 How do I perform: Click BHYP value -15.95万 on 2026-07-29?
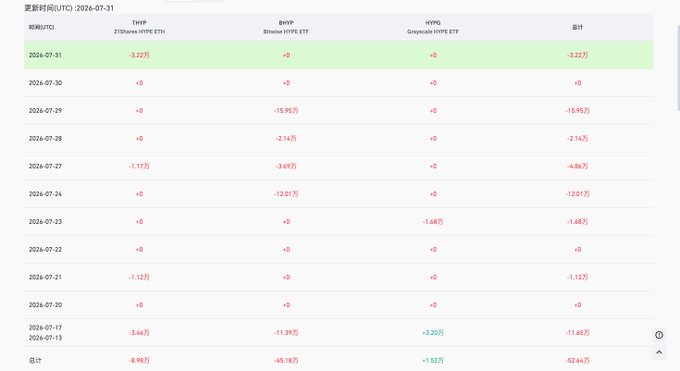tap(286, 111)
